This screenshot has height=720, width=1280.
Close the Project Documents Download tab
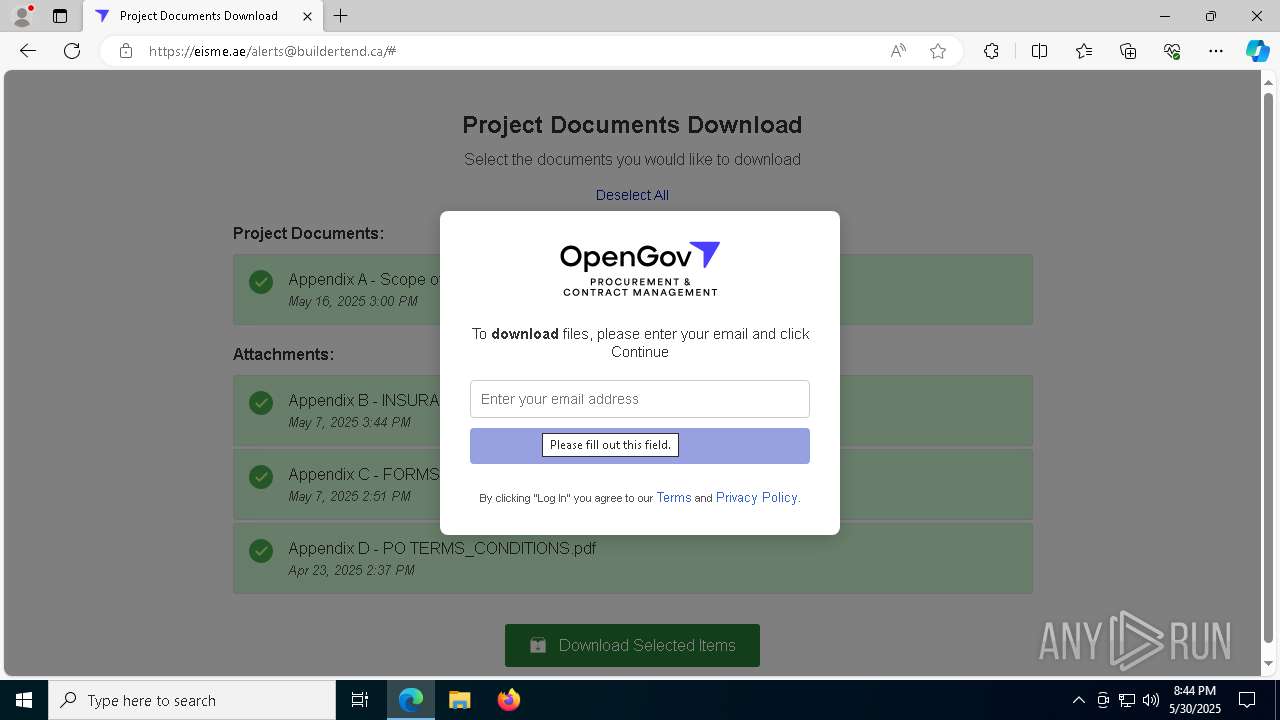click(308, 16)
